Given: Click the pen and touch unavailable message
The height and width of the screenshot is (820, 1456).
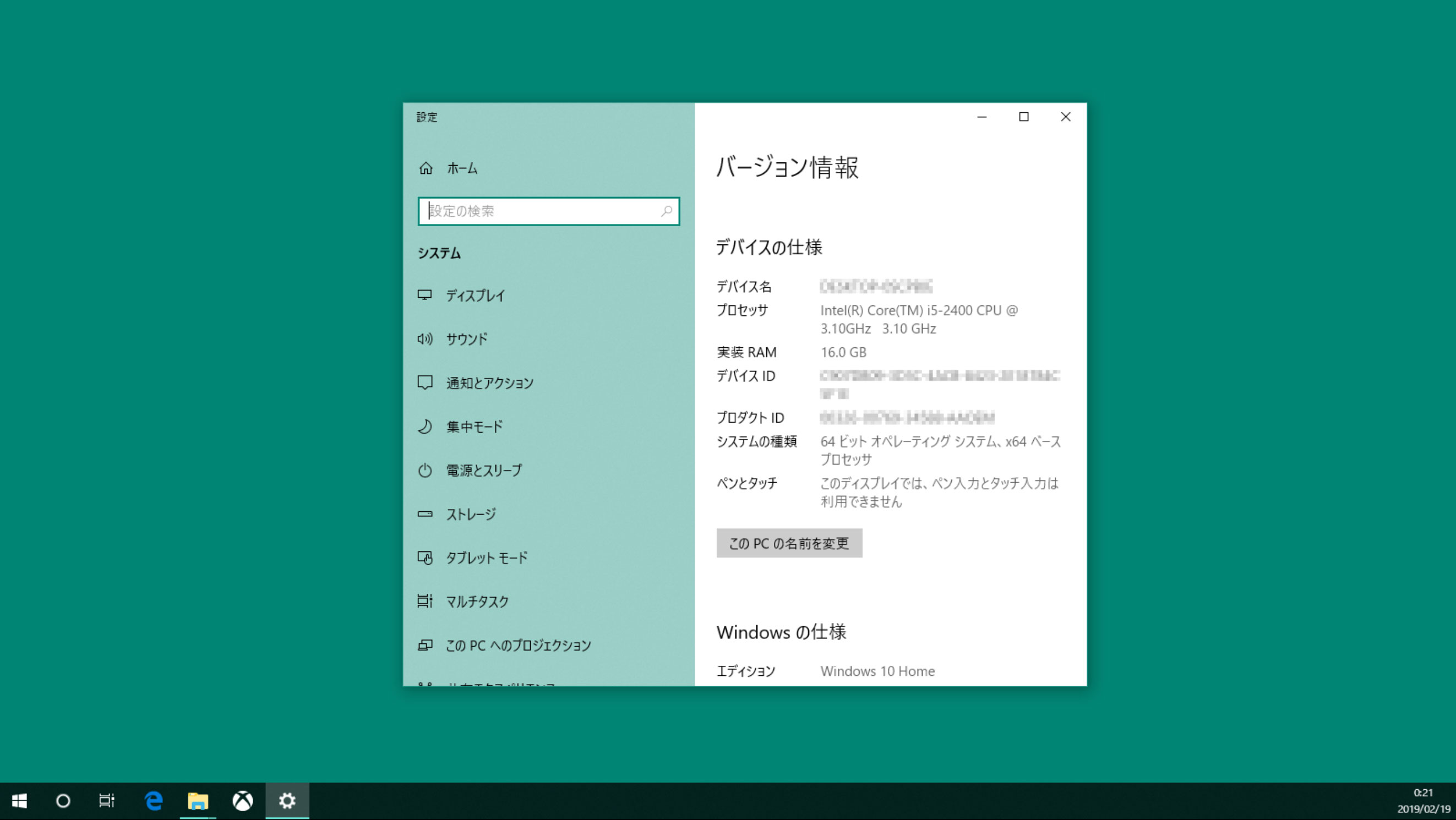Looking at the screenshot, I should pyautogui.click(x=940, y=493).
